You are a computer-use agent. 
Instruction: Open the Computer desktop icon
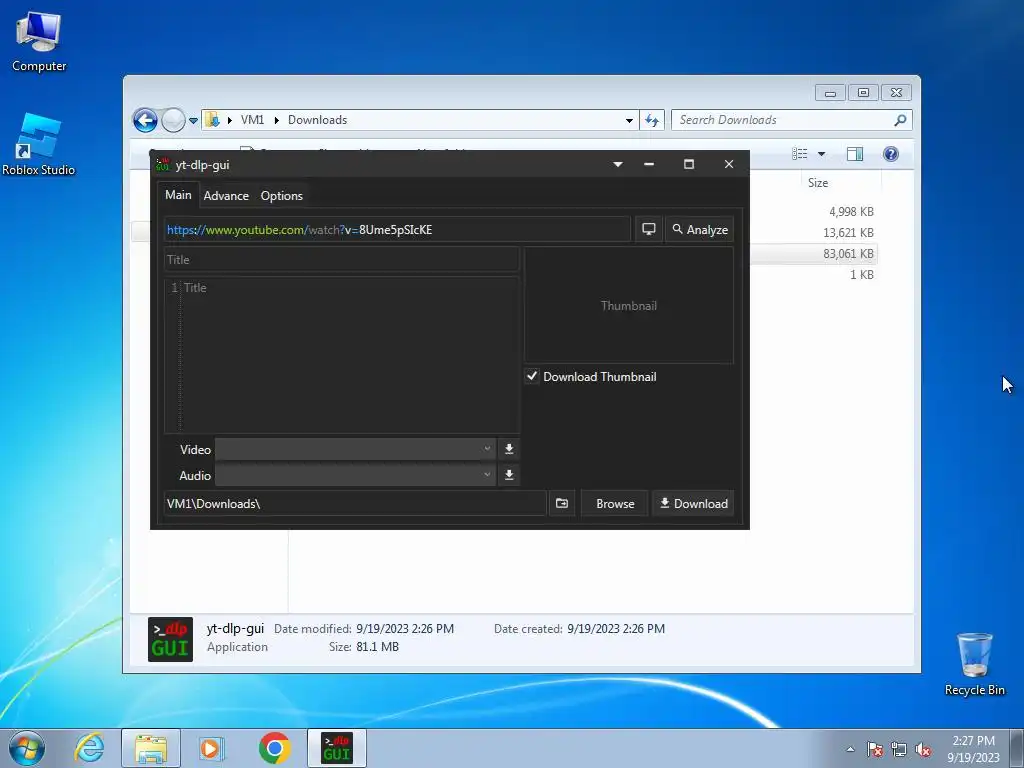[39, 42]
